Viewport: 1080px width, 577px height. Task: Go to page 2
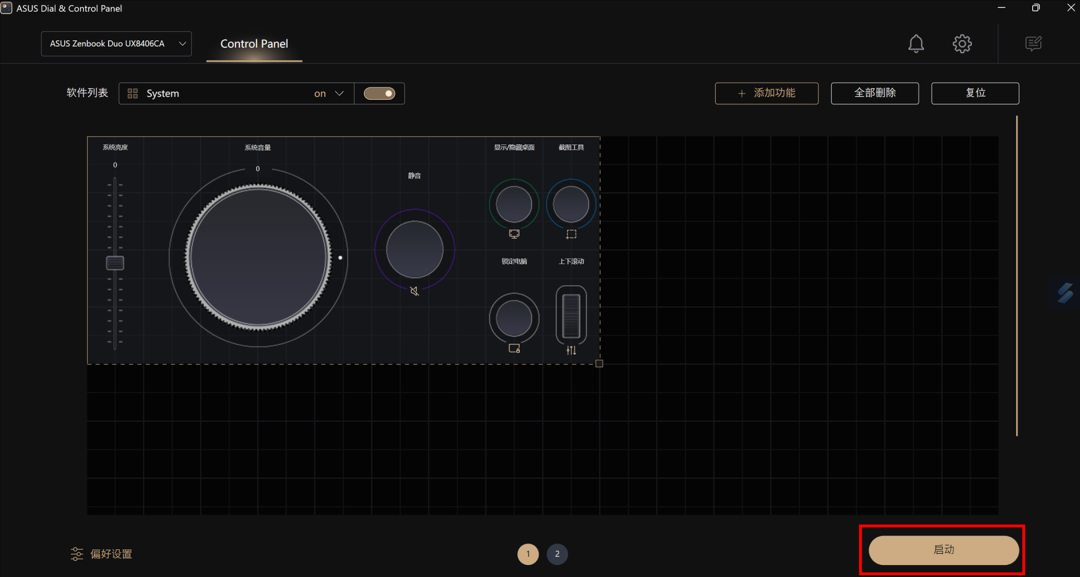coord(557,554)
